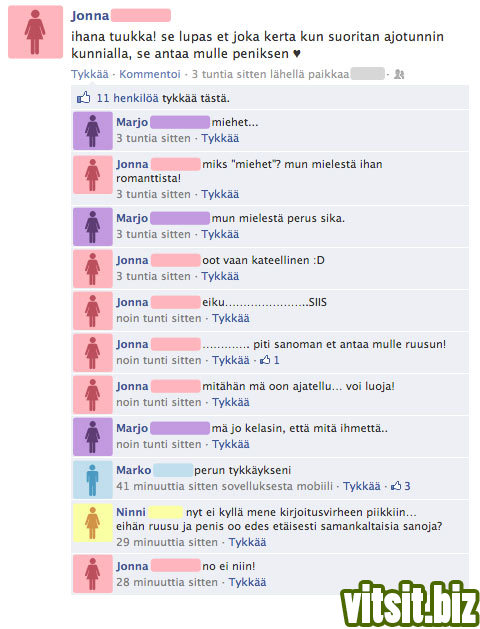The height and width of the screenshot is (629, 480).
Task: Open Jonna's name in the post header
Action: [90, 16]
